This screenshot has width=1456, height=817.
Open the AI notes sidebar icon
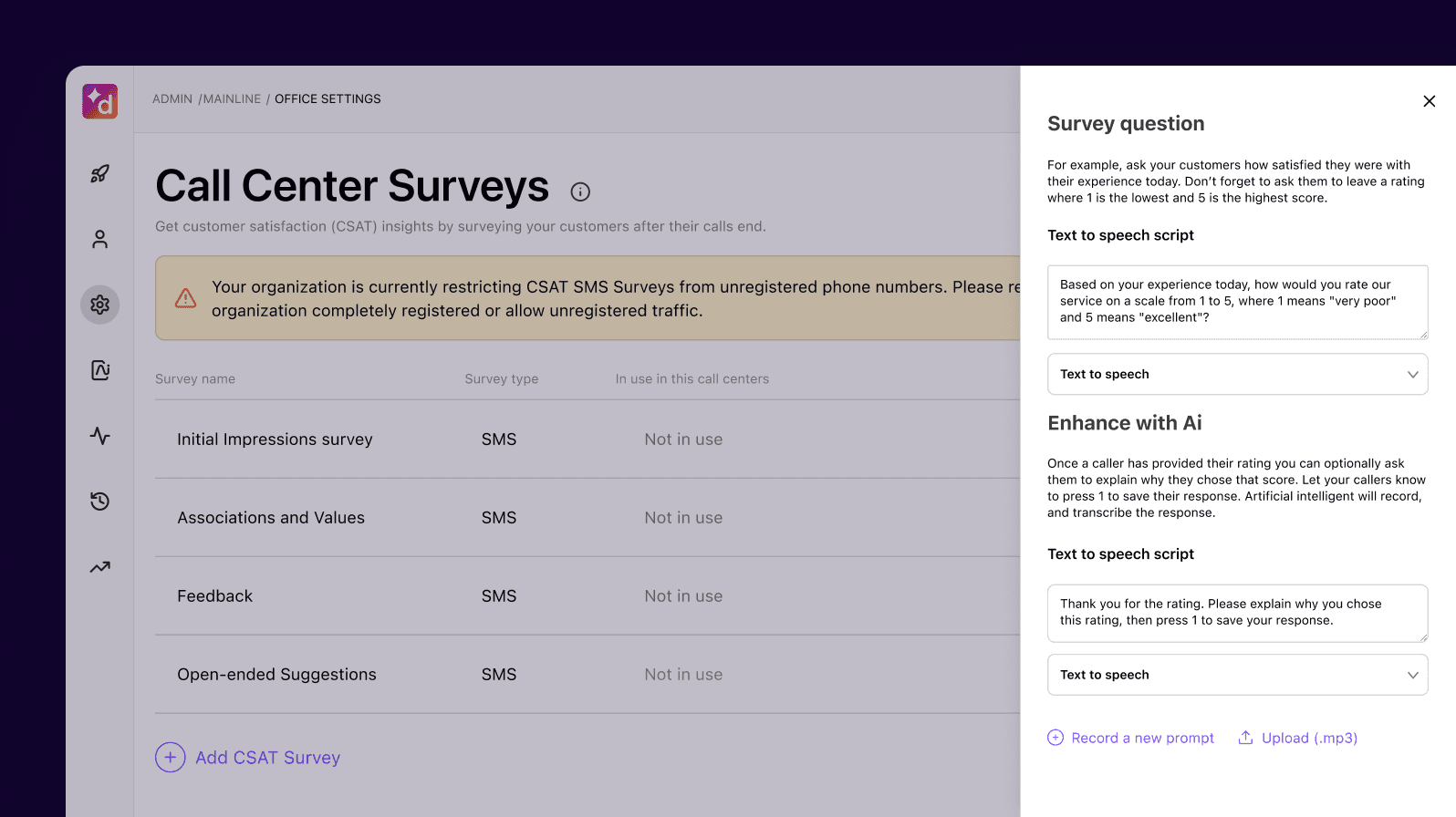pyautogui.click(x=100, y=370)
